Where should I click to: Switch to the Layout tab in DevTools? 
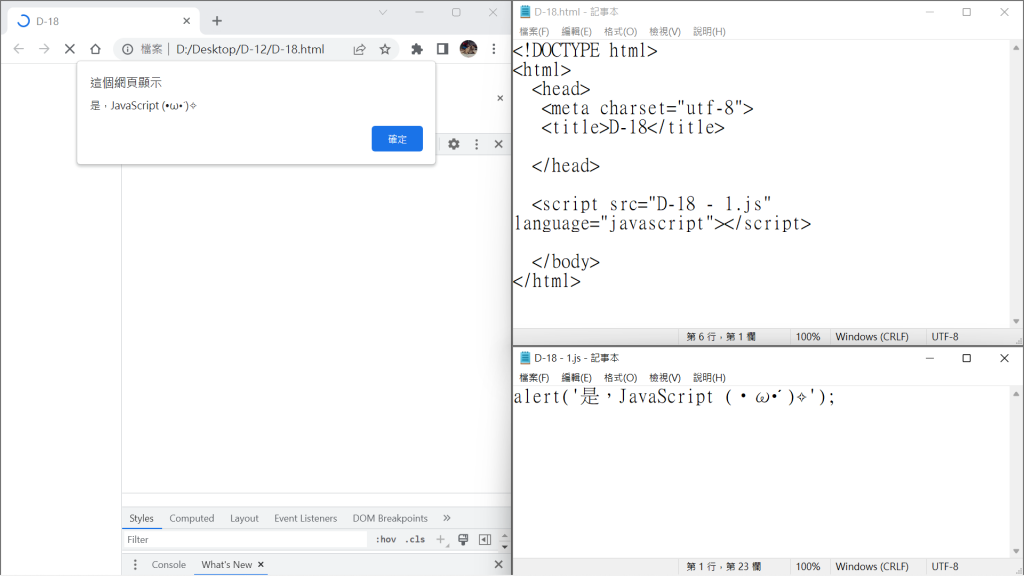pyautogui.click(x=244, y=518)
